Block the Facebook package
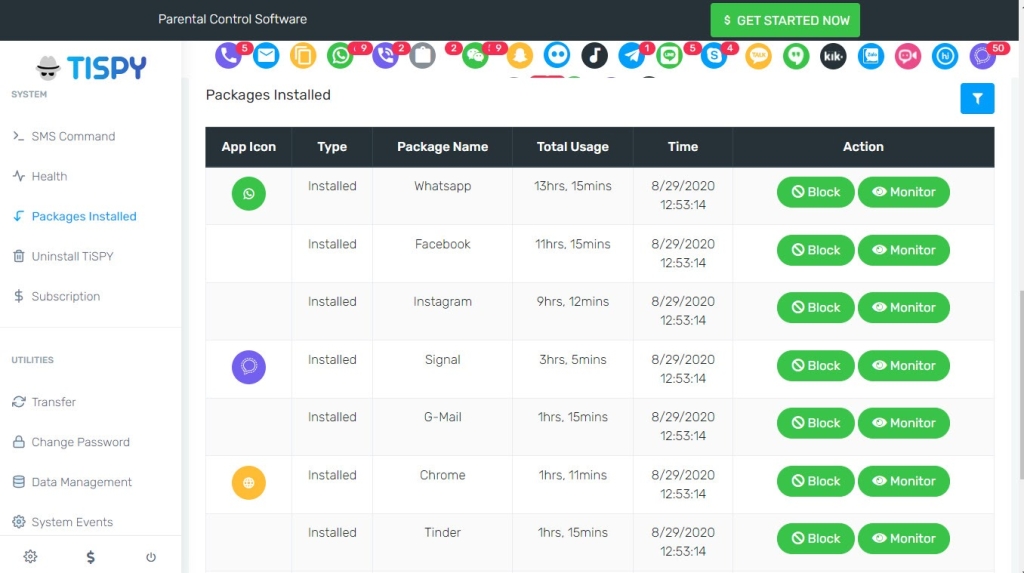The image size is (1024, 573). pos(816,250)
